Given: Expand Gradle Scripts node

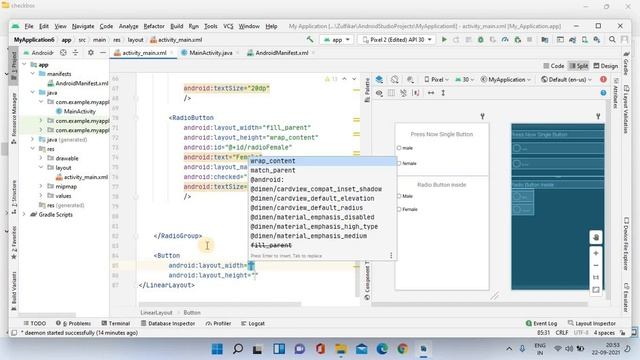Looking at the screenshot, I should point(24,215).
